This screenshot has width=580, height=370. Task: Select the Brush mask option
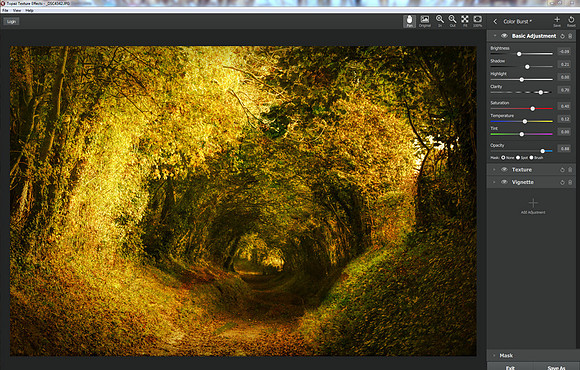coord(532,158)
